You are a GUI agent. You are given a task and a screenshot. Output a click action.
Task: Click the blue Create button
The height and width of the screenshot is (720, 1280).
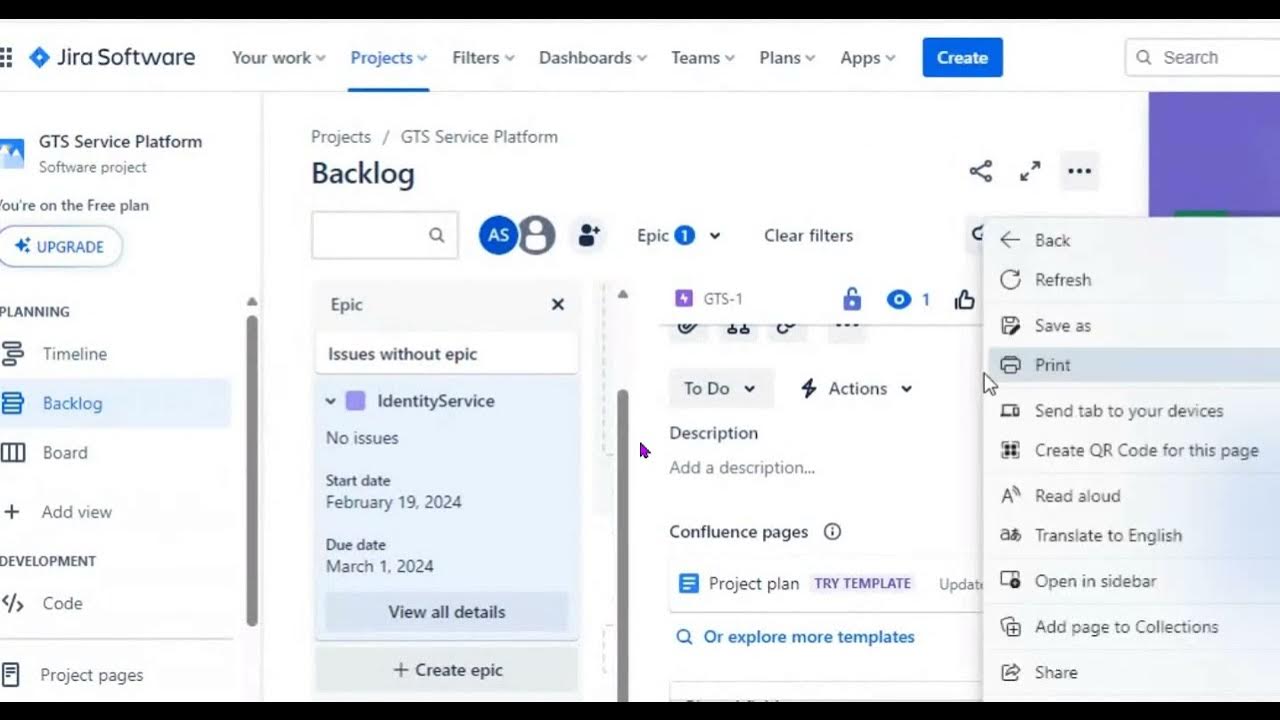click(962, 57)
